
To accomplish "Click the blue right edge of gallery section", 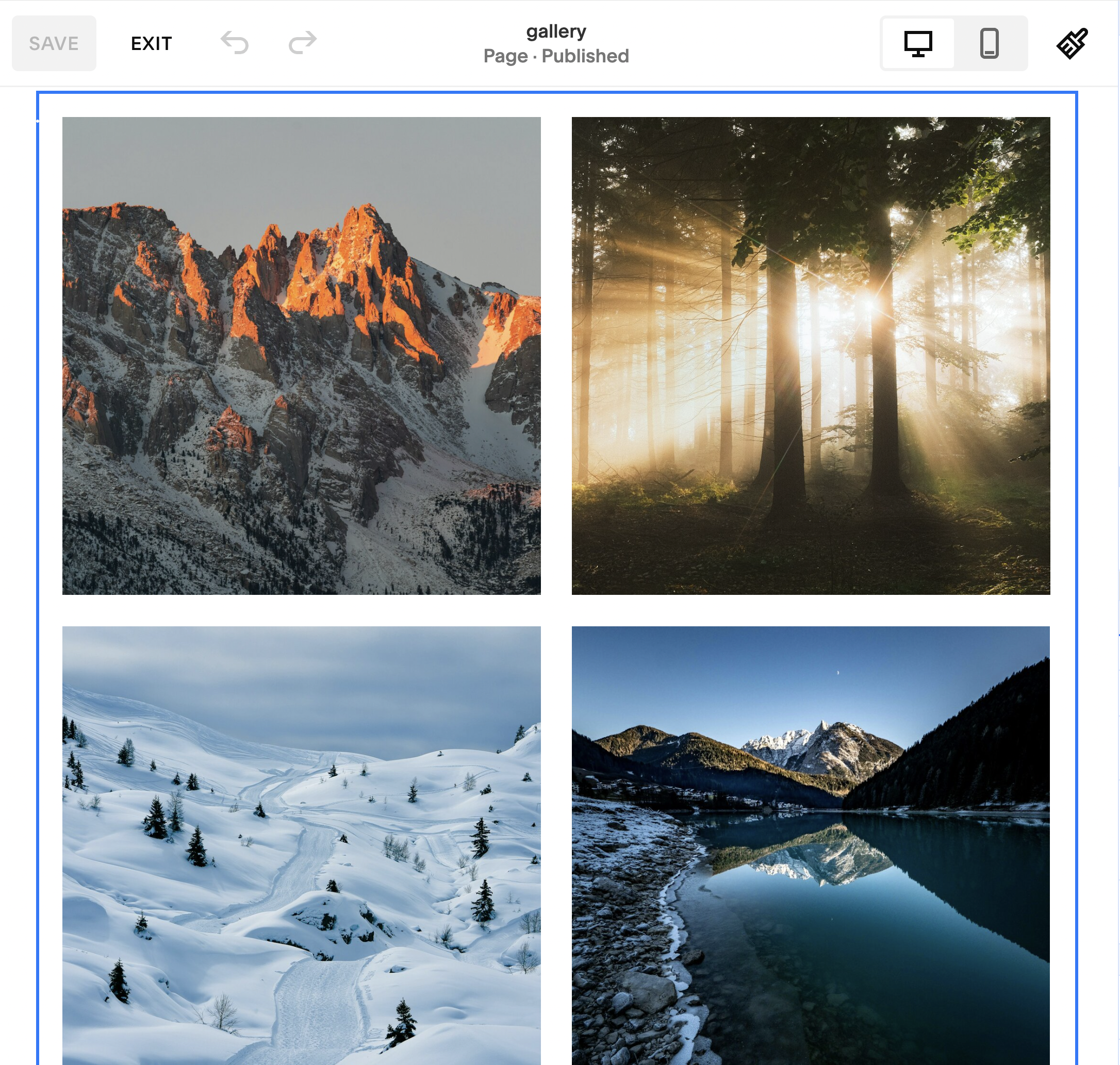I will point(1076,568).
